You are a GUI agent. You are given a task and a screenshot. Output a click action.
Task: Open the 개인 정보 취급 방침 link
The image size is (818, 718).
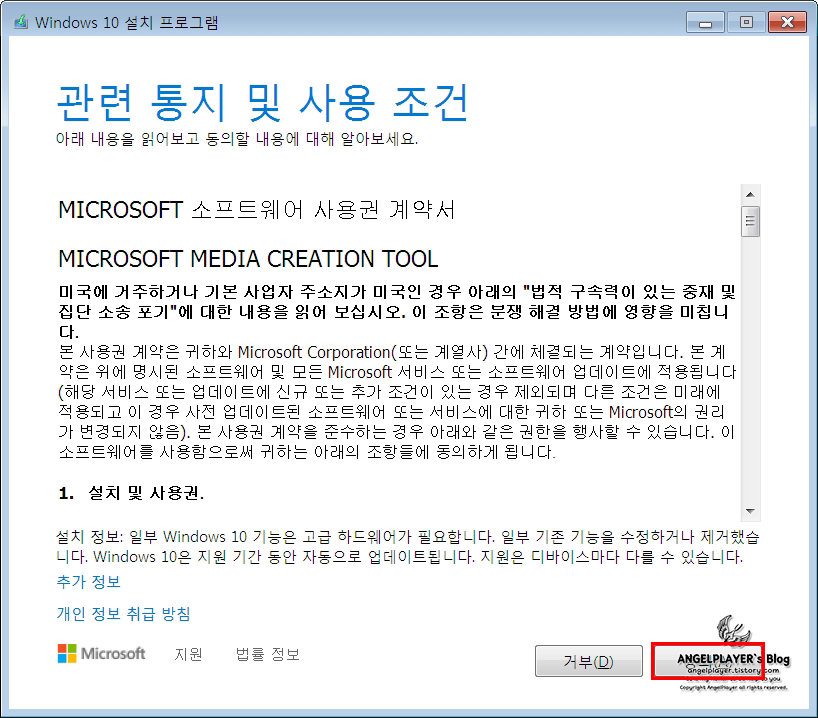click(123, 614)
